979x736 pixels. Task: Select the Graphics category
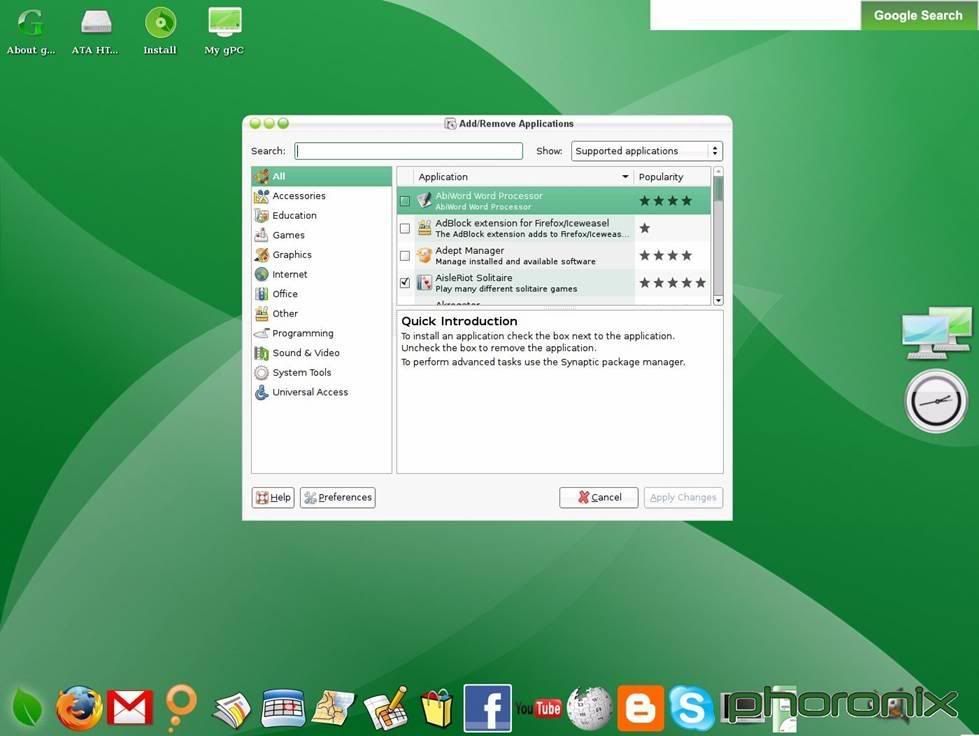322,255
